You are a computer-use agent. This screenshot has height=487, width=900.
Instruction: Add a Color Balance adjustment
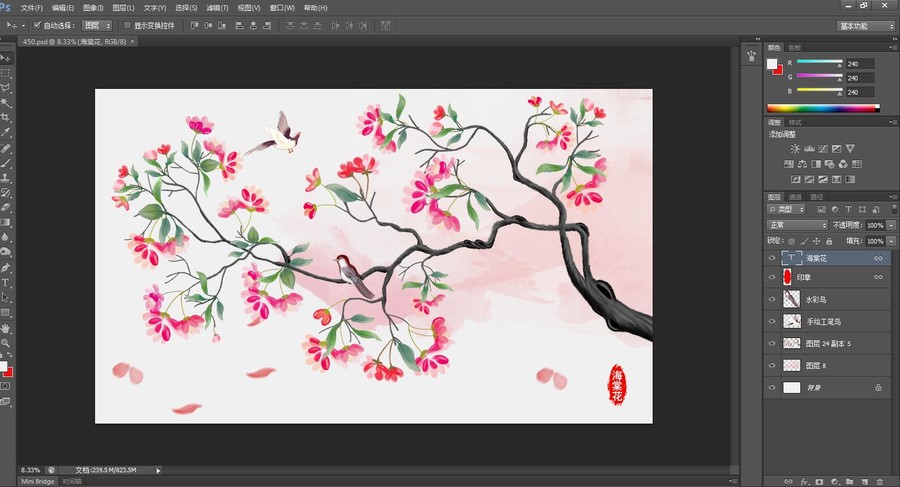coord(802,164)
